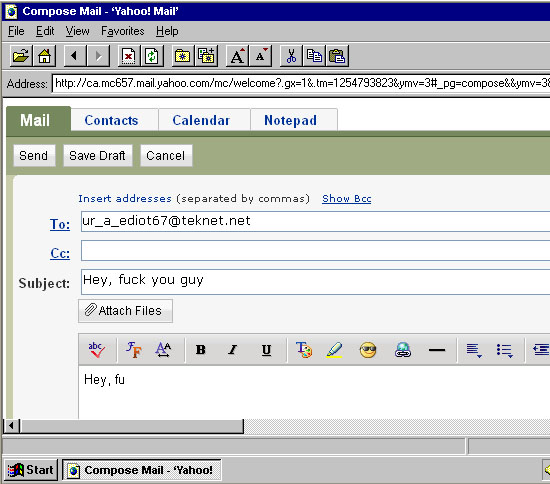Click the To: link
The image size is (550, 484).
[x=60, y=224]
